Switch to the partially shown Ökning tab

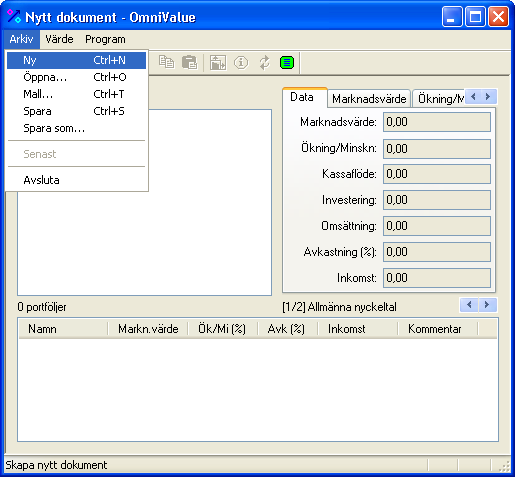pos(438,99)
